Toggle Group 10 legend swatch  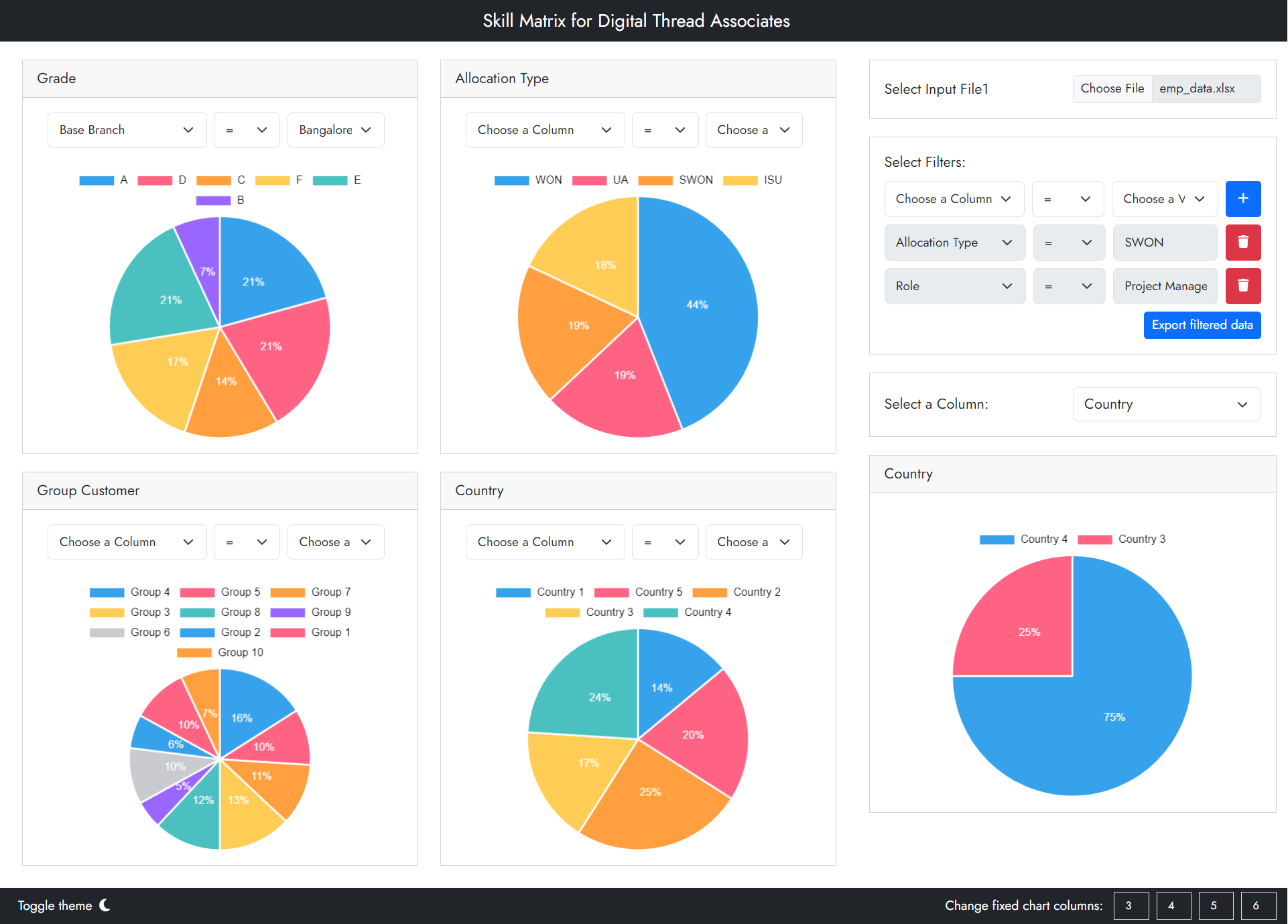click(x=194, y=653)
